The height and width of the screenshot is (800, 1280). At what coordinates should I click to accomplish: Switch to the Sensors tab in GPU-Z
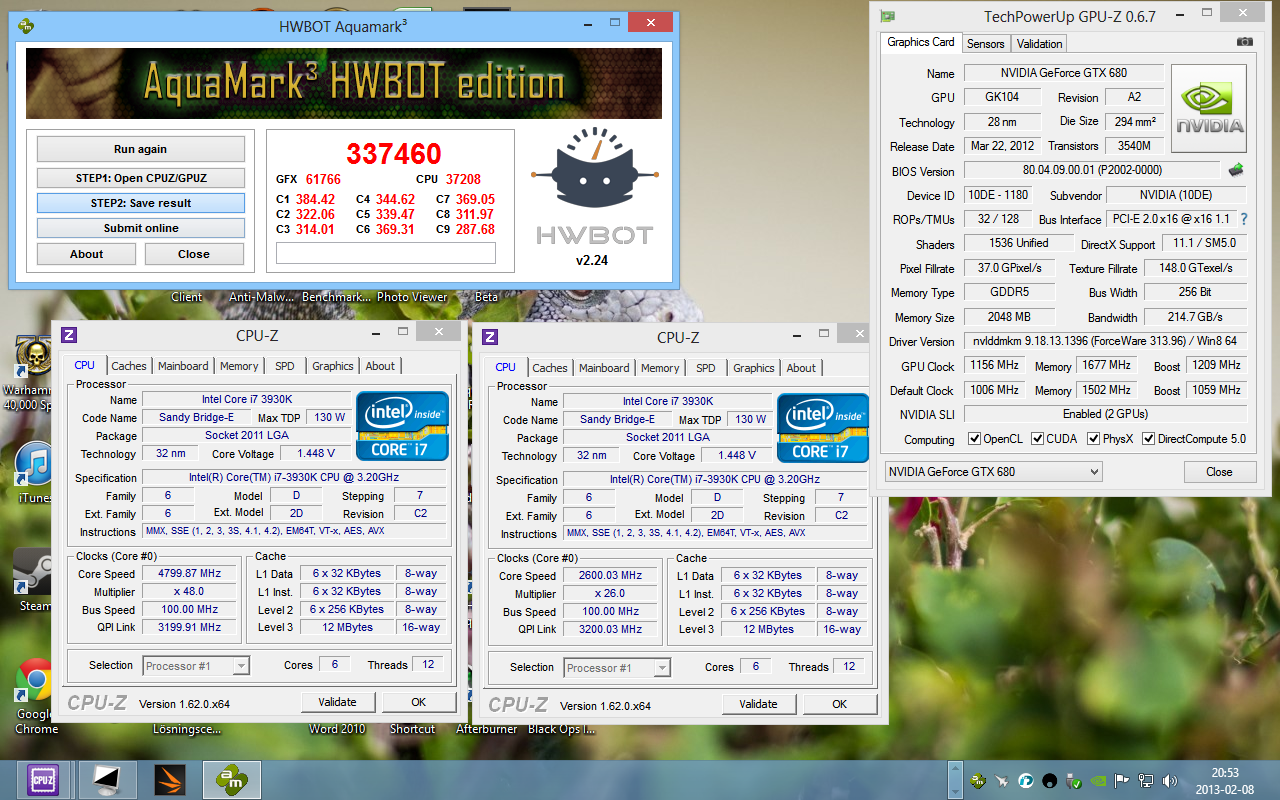click(x=985, y=43)
